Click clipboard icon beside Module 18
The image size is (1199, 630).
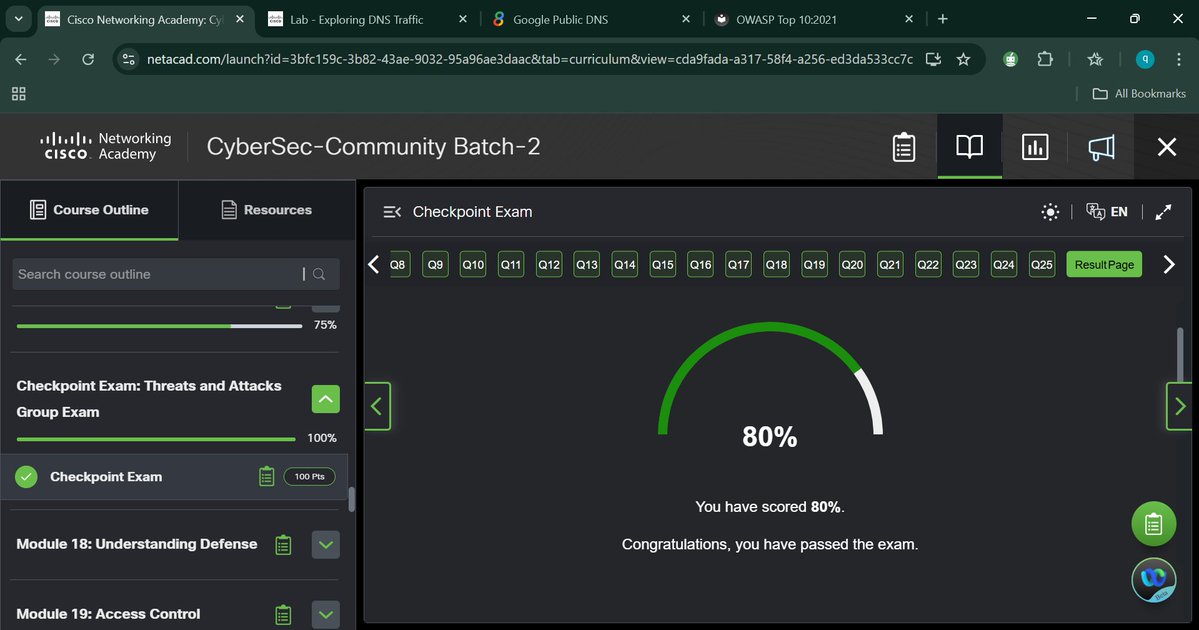(283, 545)
